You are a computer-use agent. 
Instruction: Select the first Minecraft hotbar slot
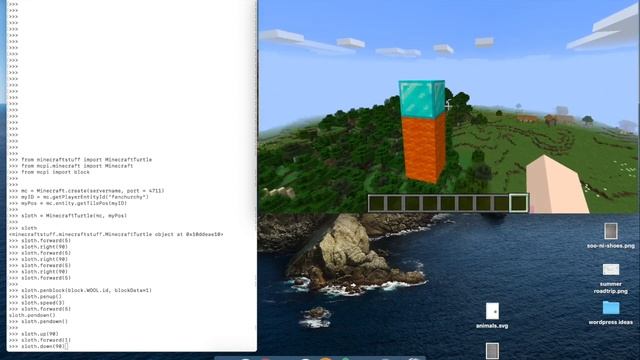377,203
